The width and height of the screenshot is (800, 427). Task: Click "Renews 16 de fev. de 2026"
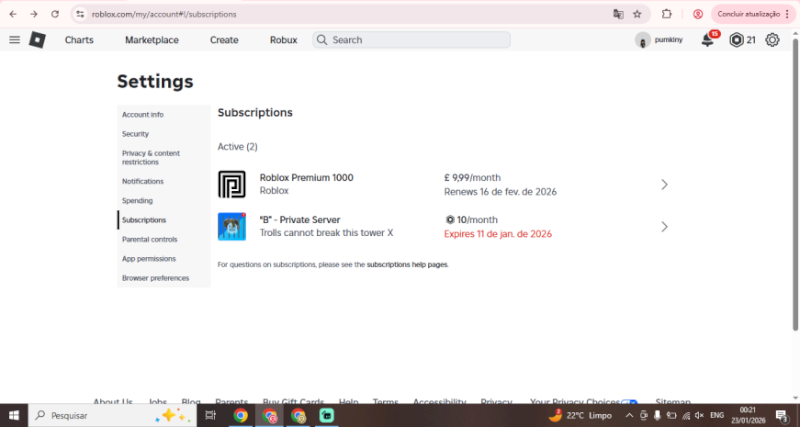click(x=501, y=192)
